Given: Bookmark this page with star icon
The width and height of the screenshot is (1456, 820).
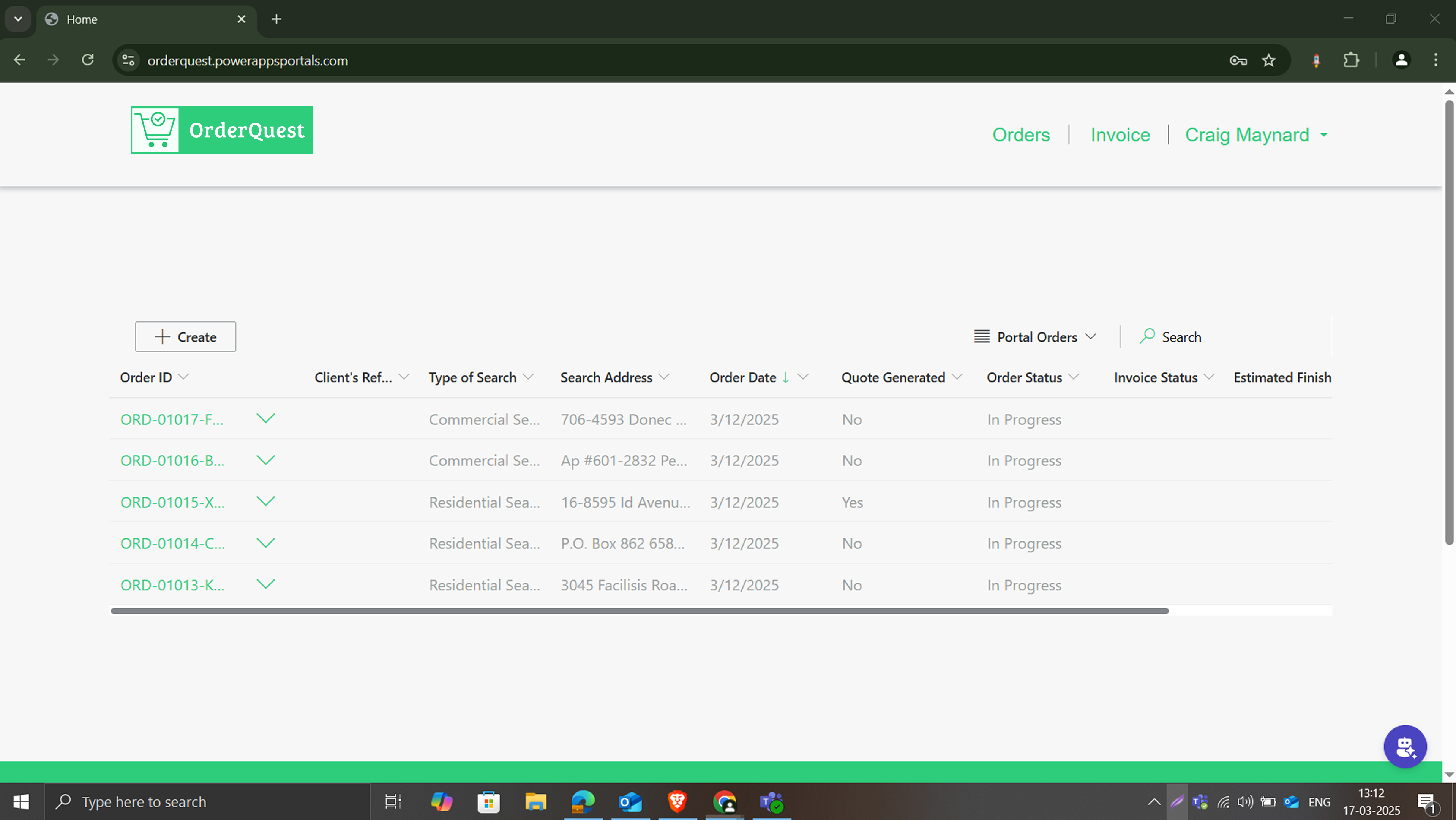Looking at the screenshot, I should [1269, 60].
